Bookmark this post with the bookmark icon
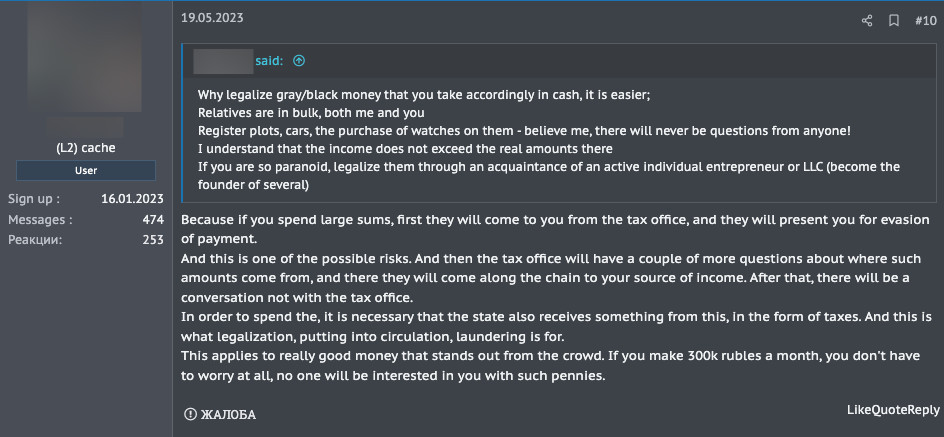944x437 pixels. click(894, 21)
